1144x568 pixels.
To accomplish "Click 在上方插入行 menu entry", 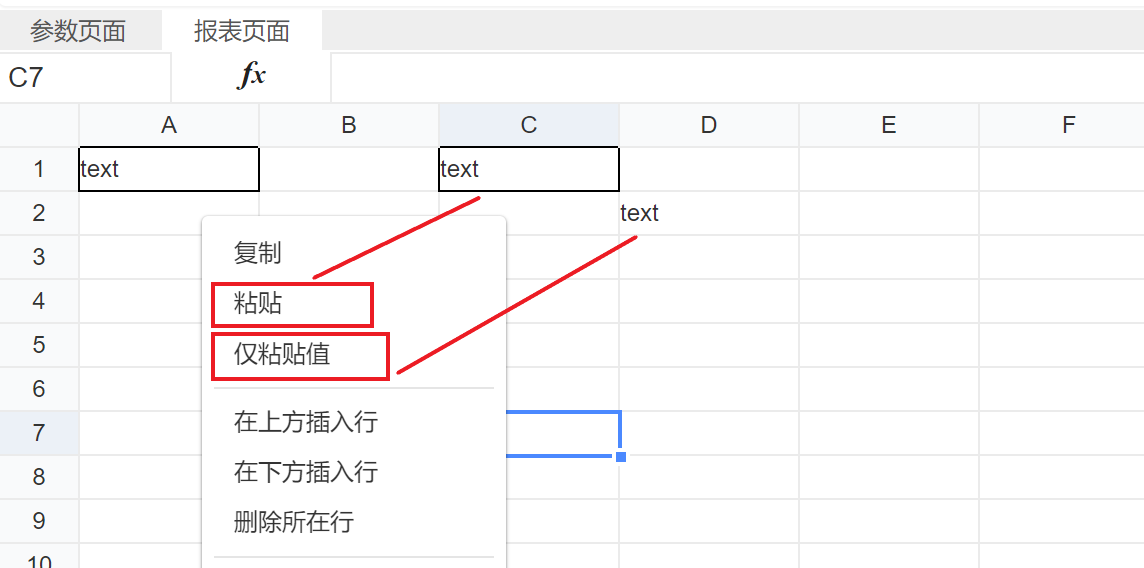I will (306, 421).
